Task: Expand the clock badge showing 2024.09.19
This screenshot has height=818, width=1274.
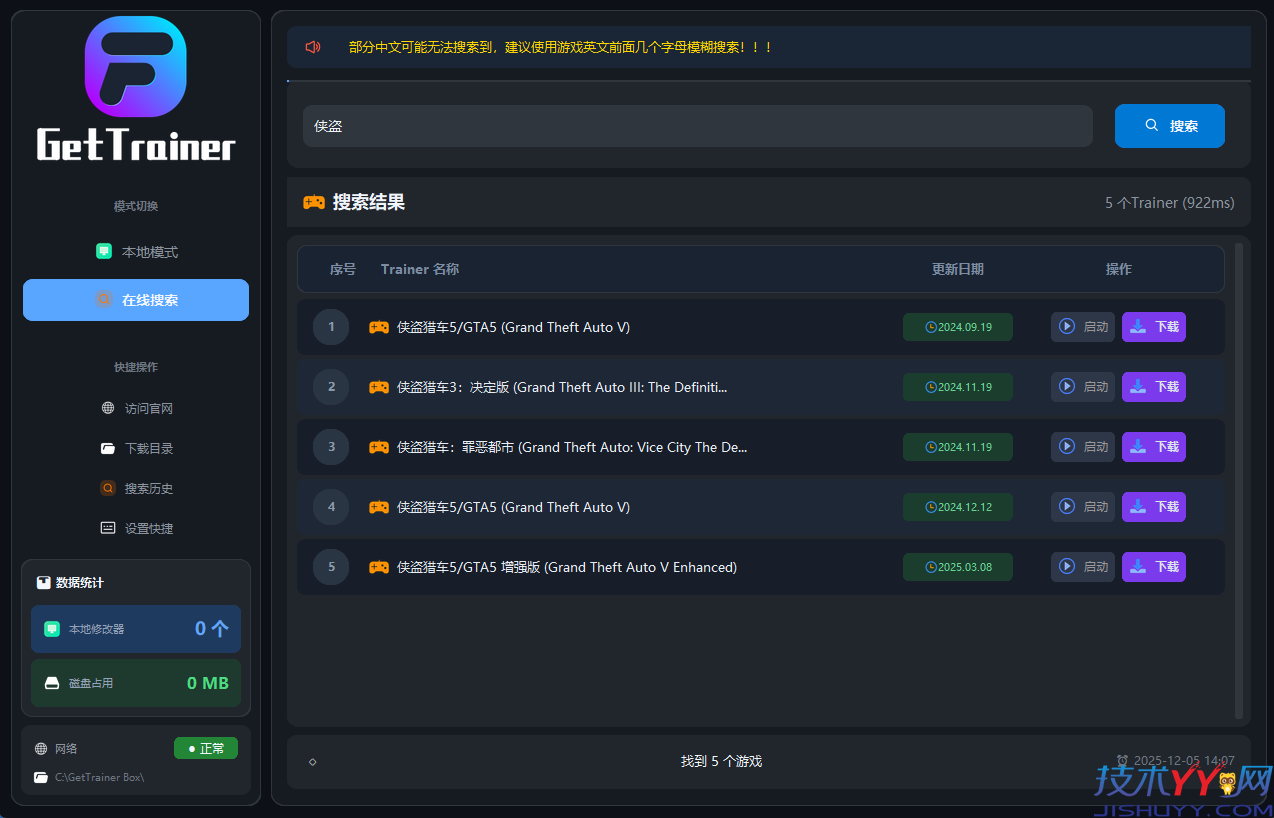Action: [x=957, y=326]
